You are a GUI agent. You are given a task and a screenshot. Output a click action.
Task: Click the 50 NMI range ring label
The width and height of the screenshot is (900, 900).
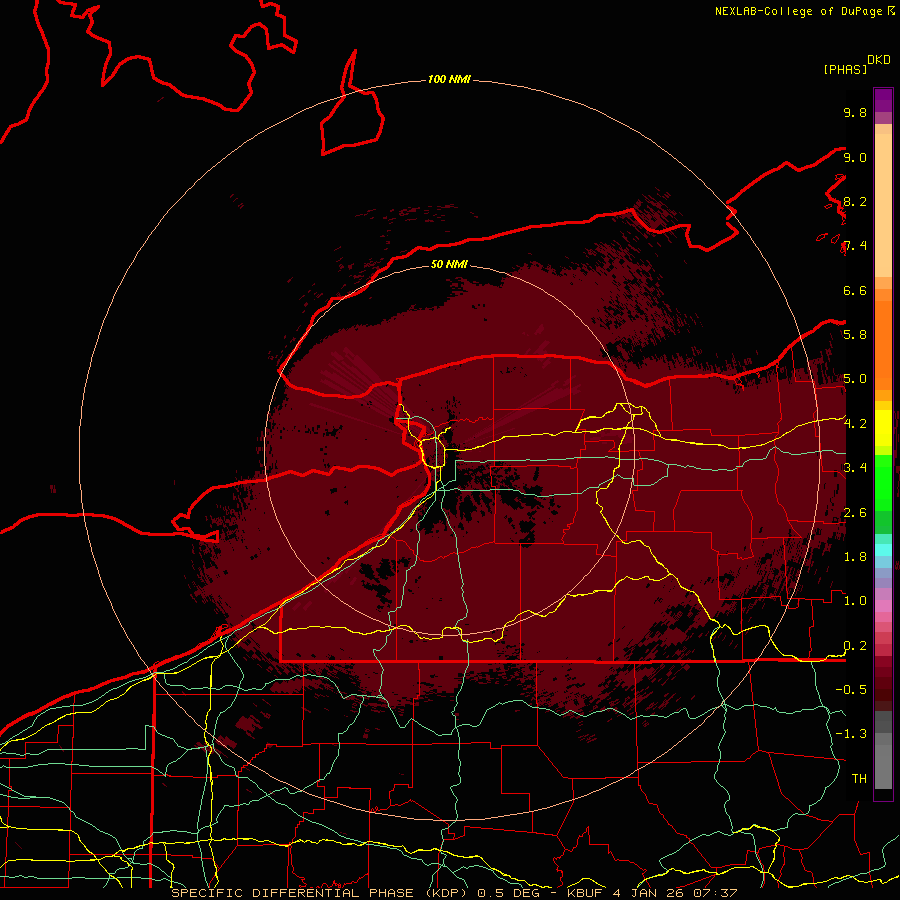tap(449, 264)
